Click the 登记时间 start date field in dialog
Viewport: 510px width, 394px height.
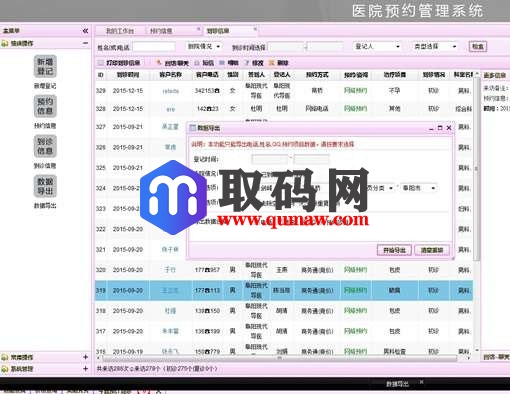click(x=270, y=159)
